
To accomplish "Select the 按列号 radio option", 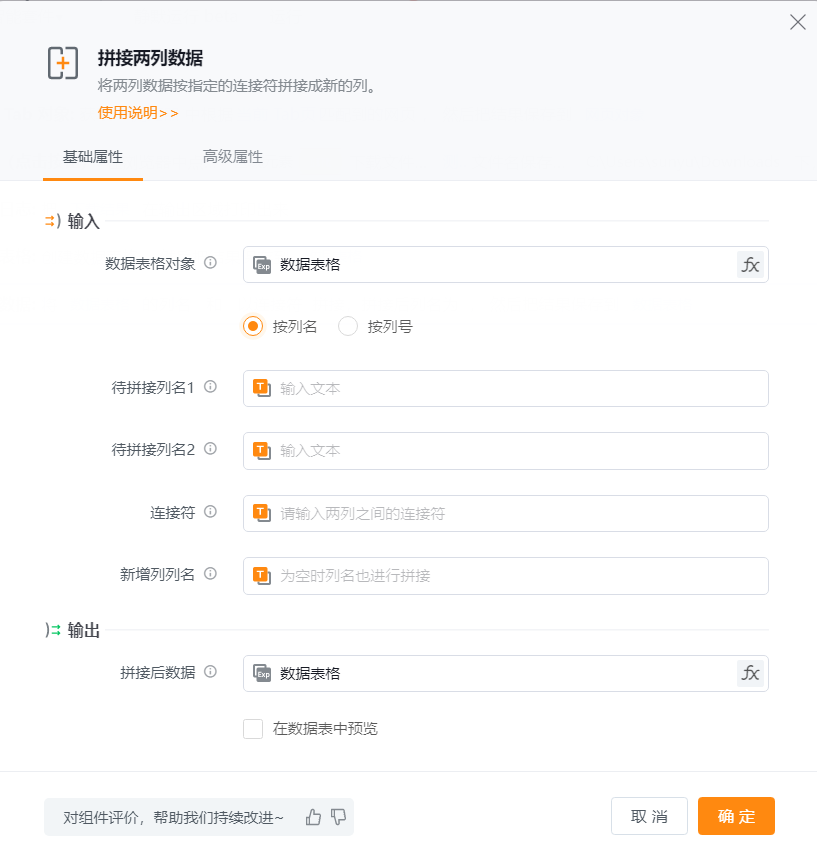I will pyautogui.click(x=348, y=326).
